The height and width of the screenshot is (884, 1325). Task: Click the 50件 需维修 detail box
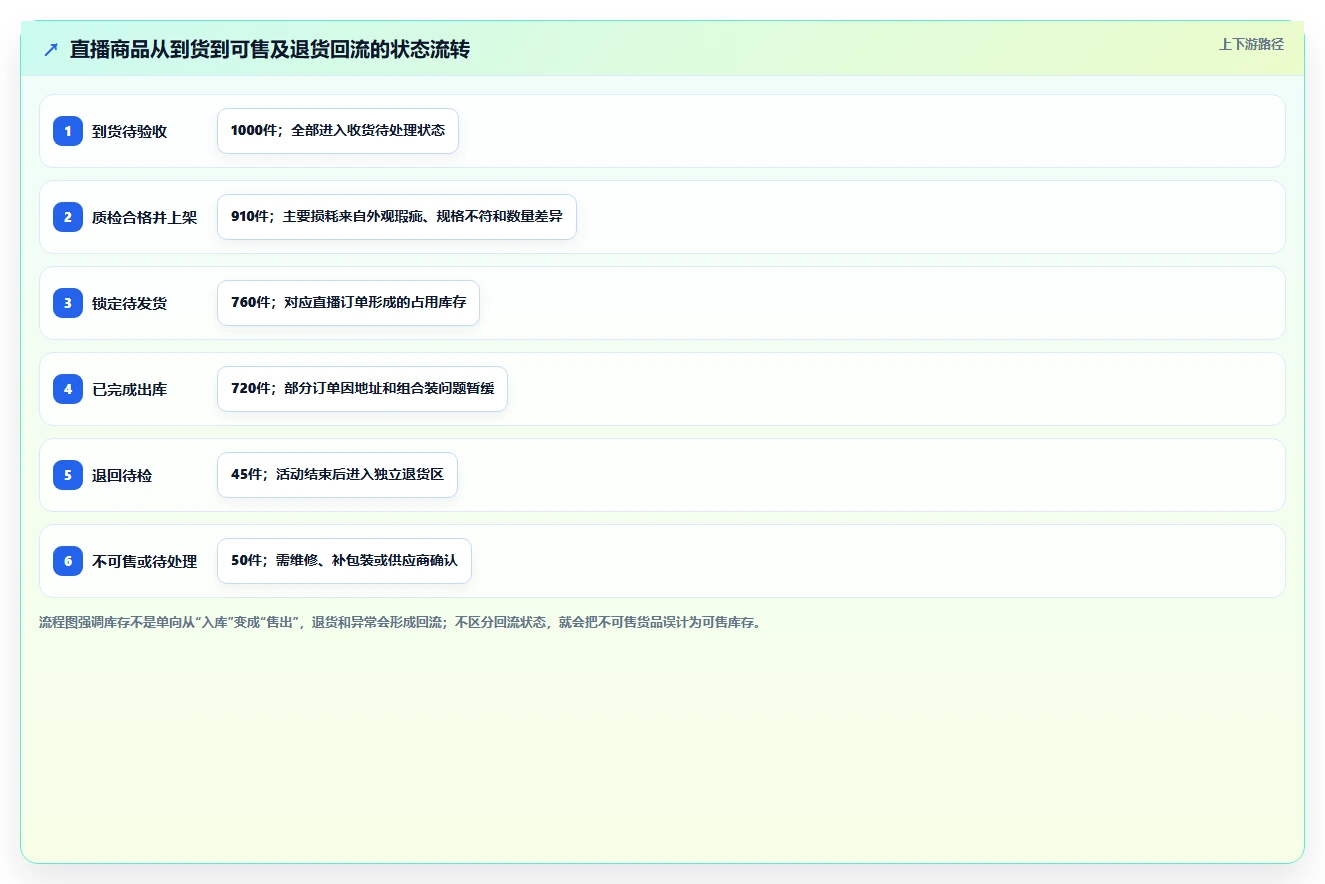click(344, 561)
